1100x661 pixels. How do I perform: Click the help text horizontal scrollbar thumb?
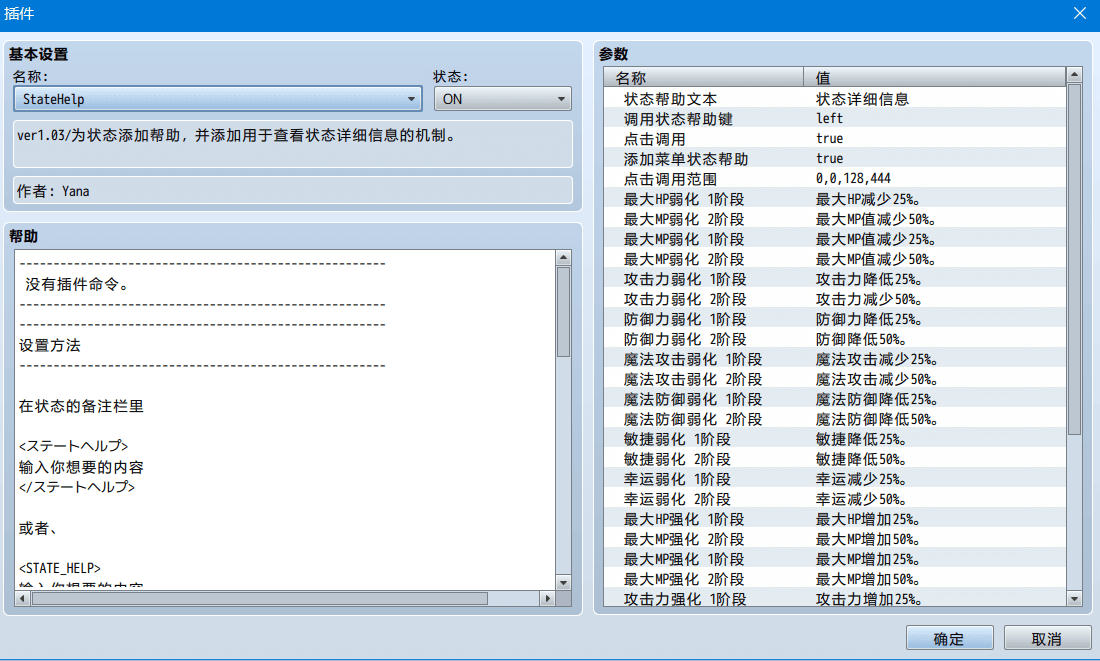click(x=260, y=599)
